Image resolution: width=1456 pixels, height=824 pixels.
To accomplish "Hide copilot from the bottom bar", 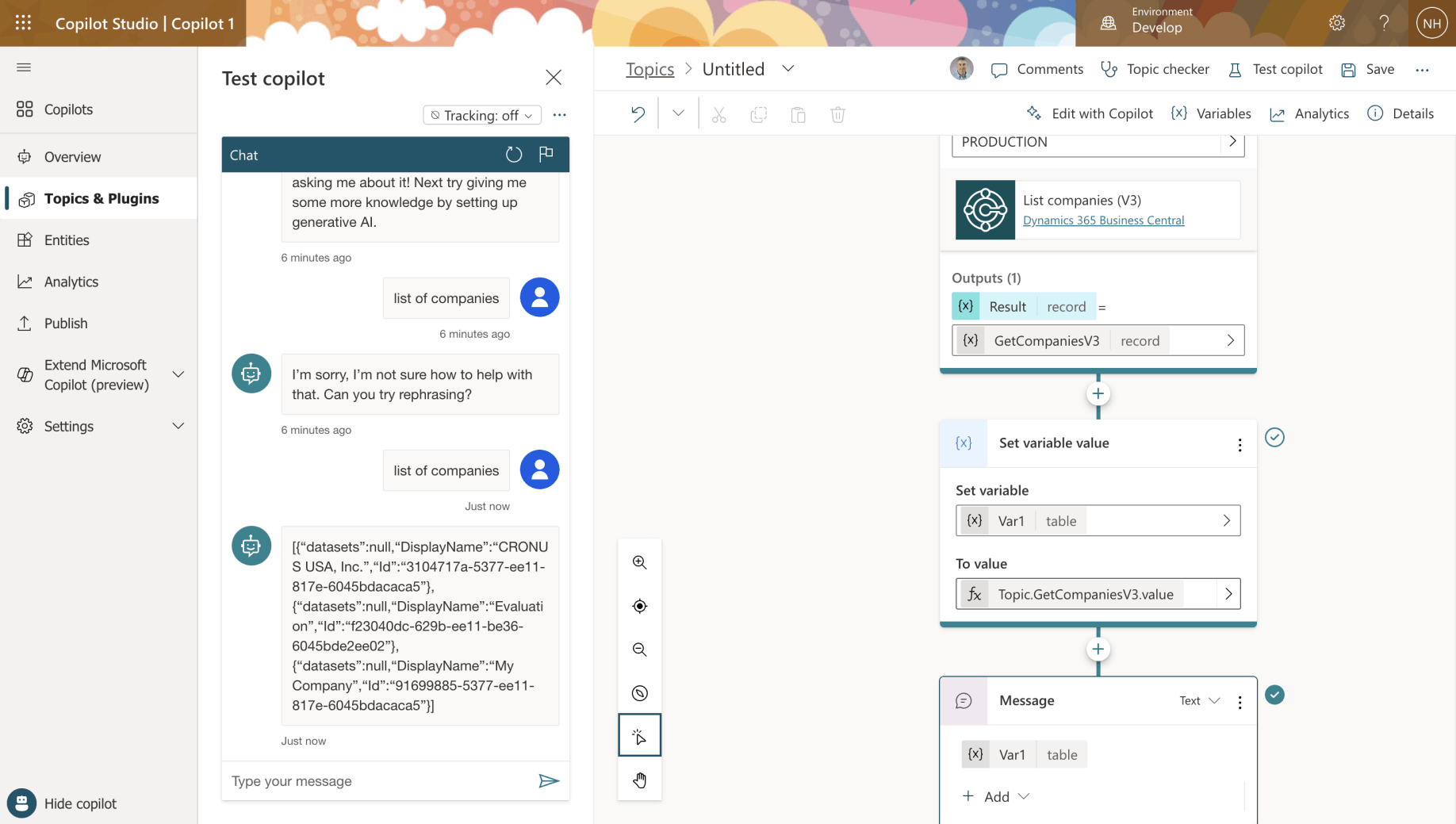I will [x=62, y=803].
